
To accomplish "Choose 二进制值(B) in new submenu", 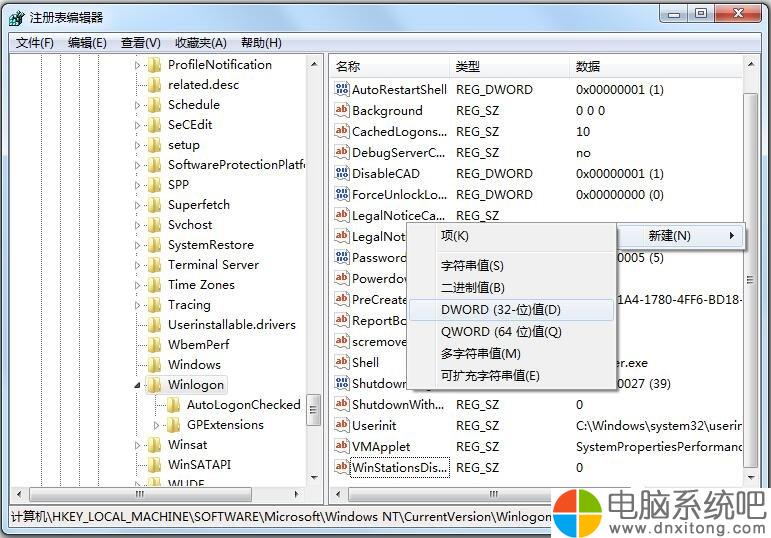I will coord(511,288).
